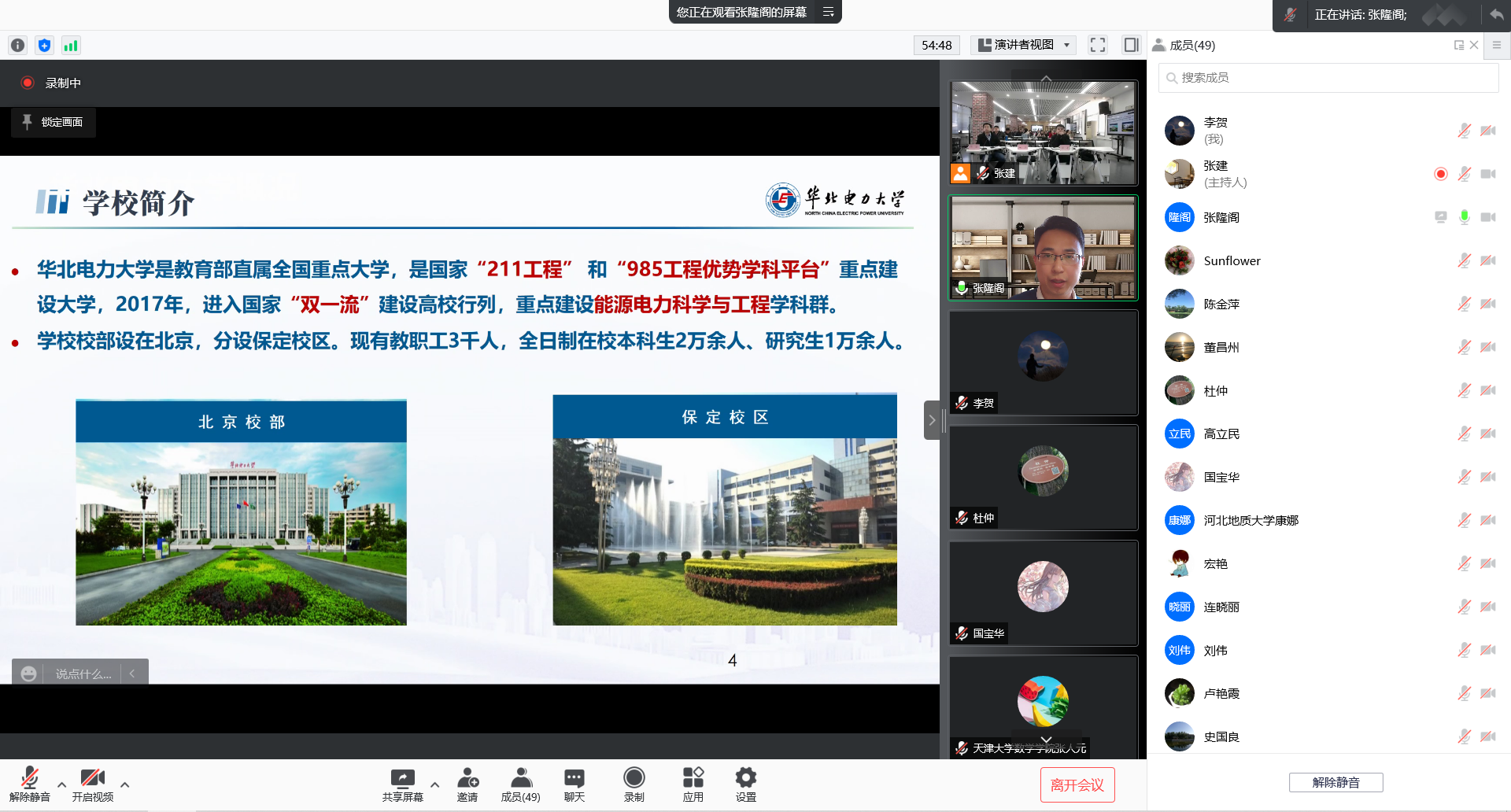
Task: Open the Invite icon in toolbar
Action: point(467,784)
